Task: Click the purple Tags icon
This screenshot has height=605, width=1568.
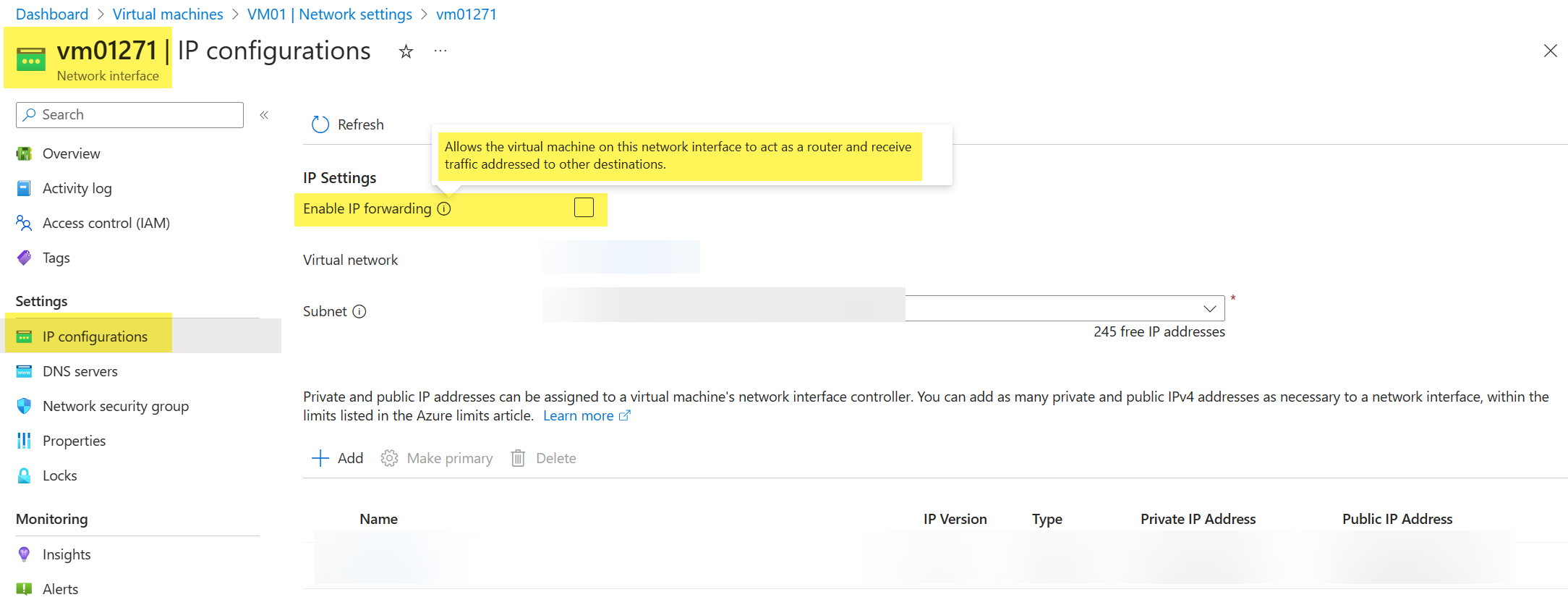Action: click(x=24, y=258)
